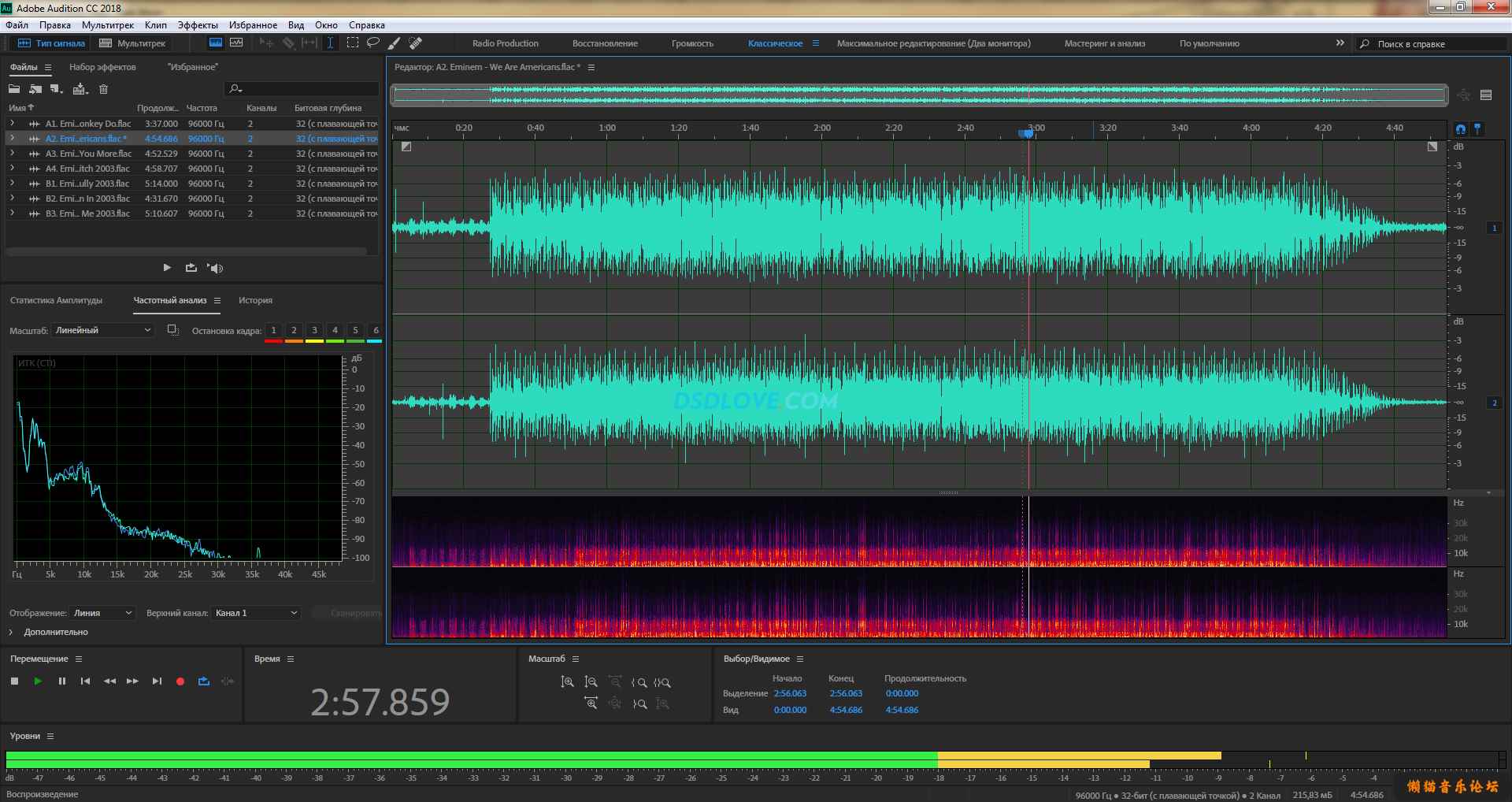Select the Time Selection tool

(x=331, y=43)
